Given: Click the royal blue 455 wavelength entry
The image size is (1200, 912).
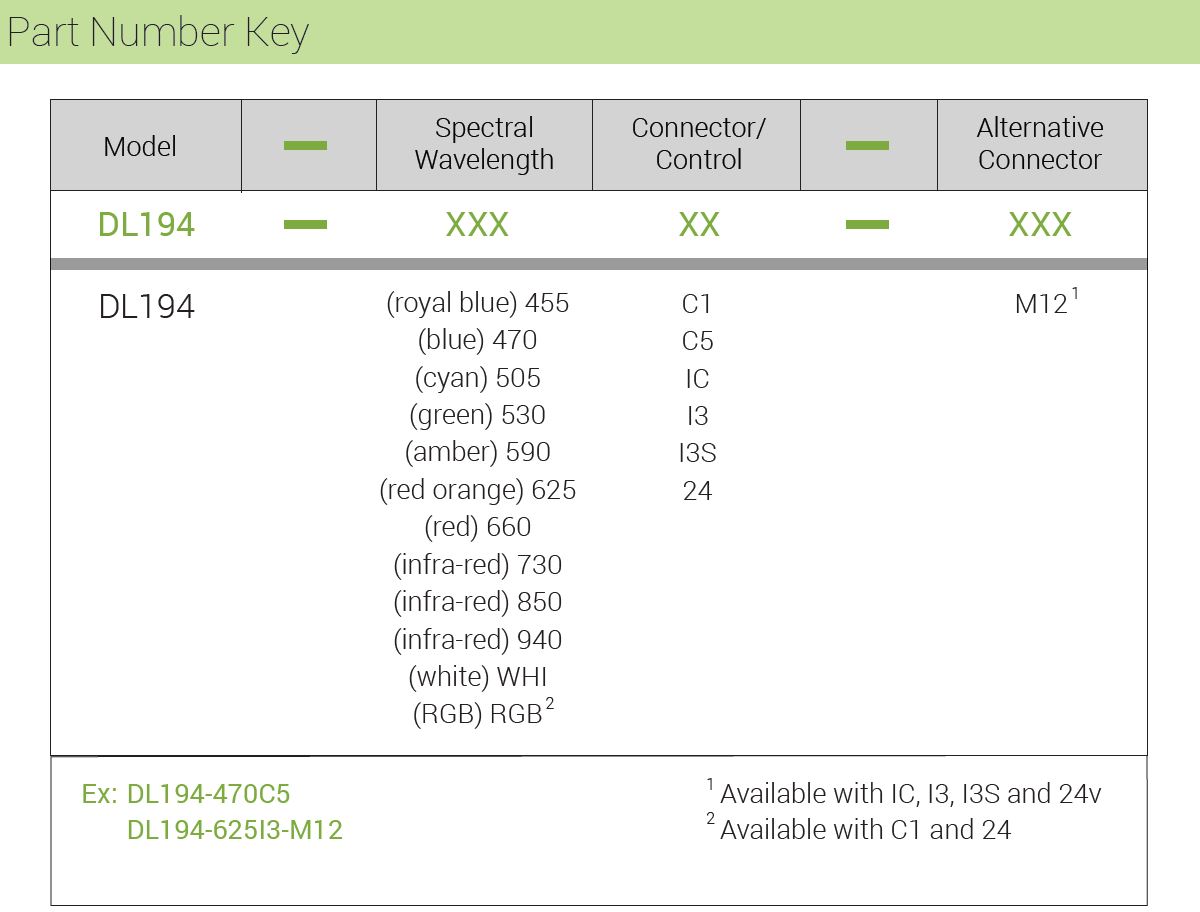Looking at the screenshot, I should pos(477,303).
